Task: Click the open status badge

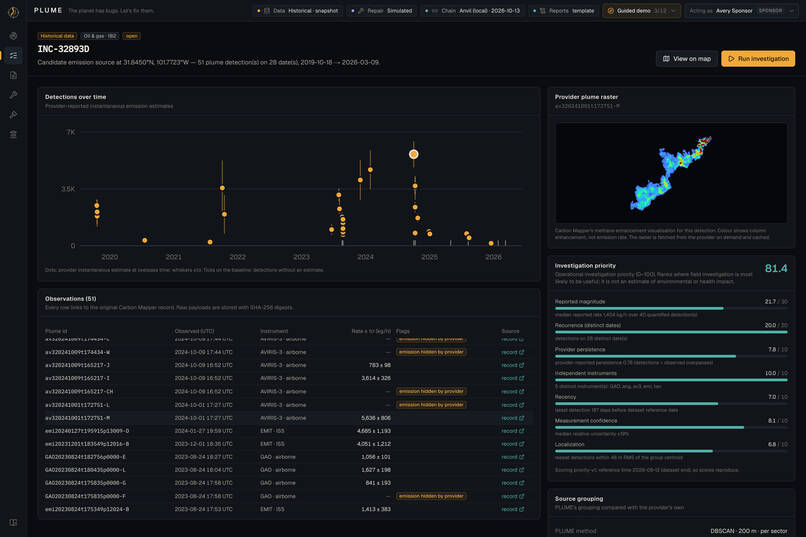Action: point(132,36)
